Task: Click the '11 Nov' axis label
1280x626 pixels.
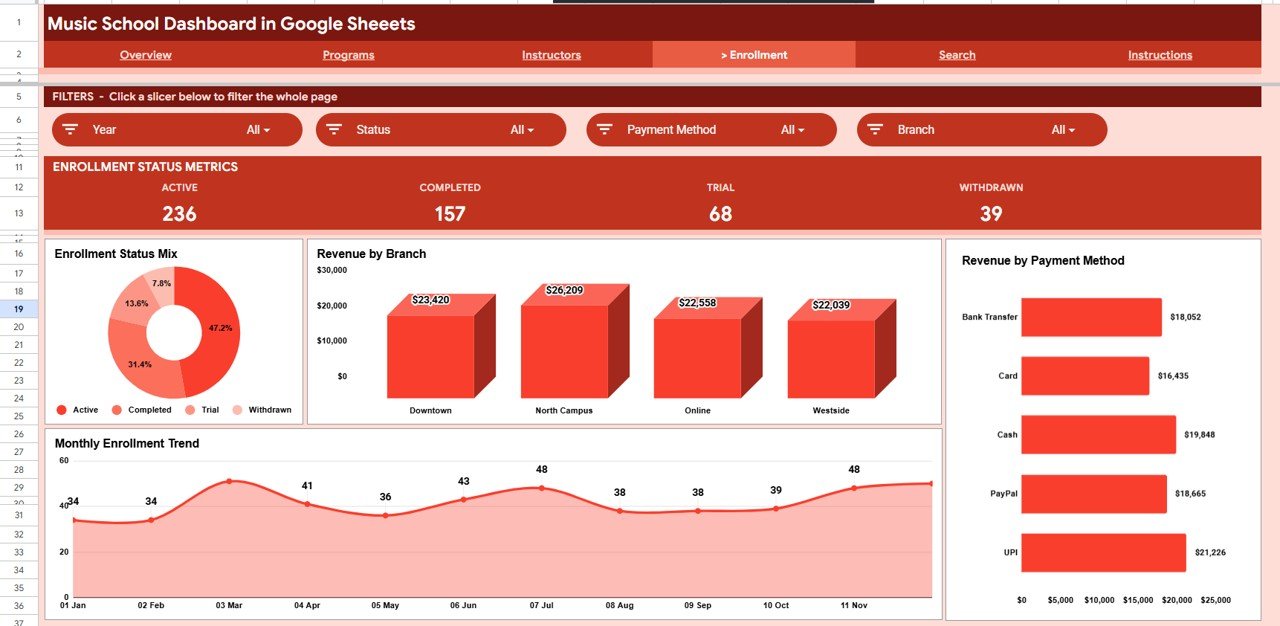Action: click(x=853, y=605)
